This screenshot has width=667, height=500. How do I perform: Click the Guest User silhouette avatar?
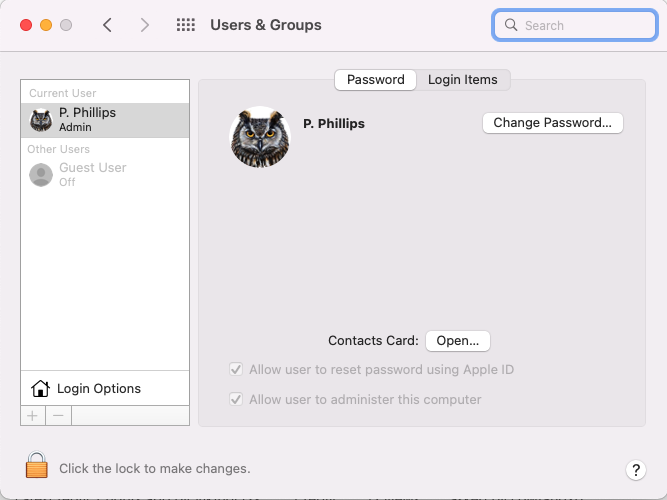(x=41, y=175)
